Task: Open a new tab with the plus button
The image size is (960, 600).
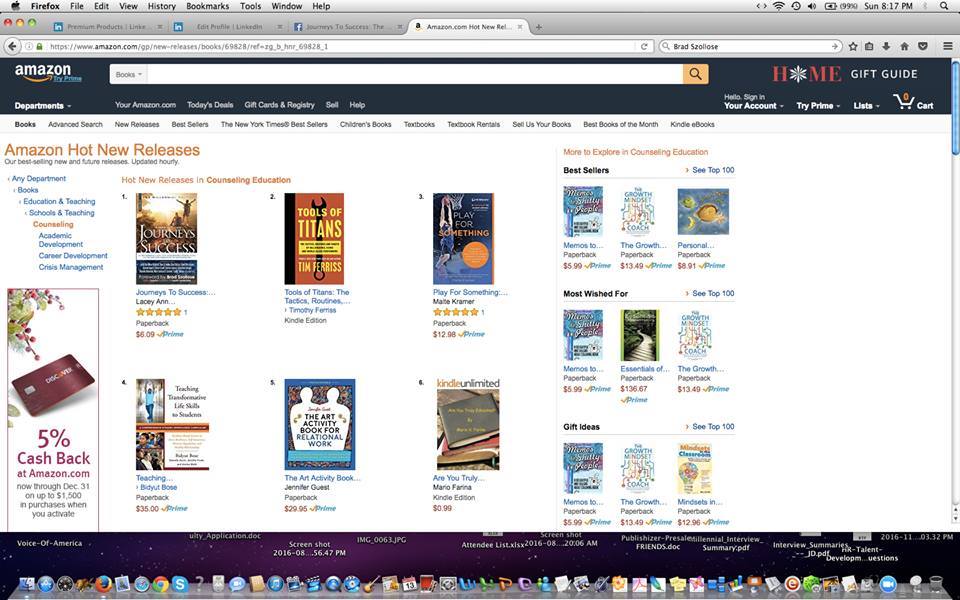Action: (x=539, y=27)
